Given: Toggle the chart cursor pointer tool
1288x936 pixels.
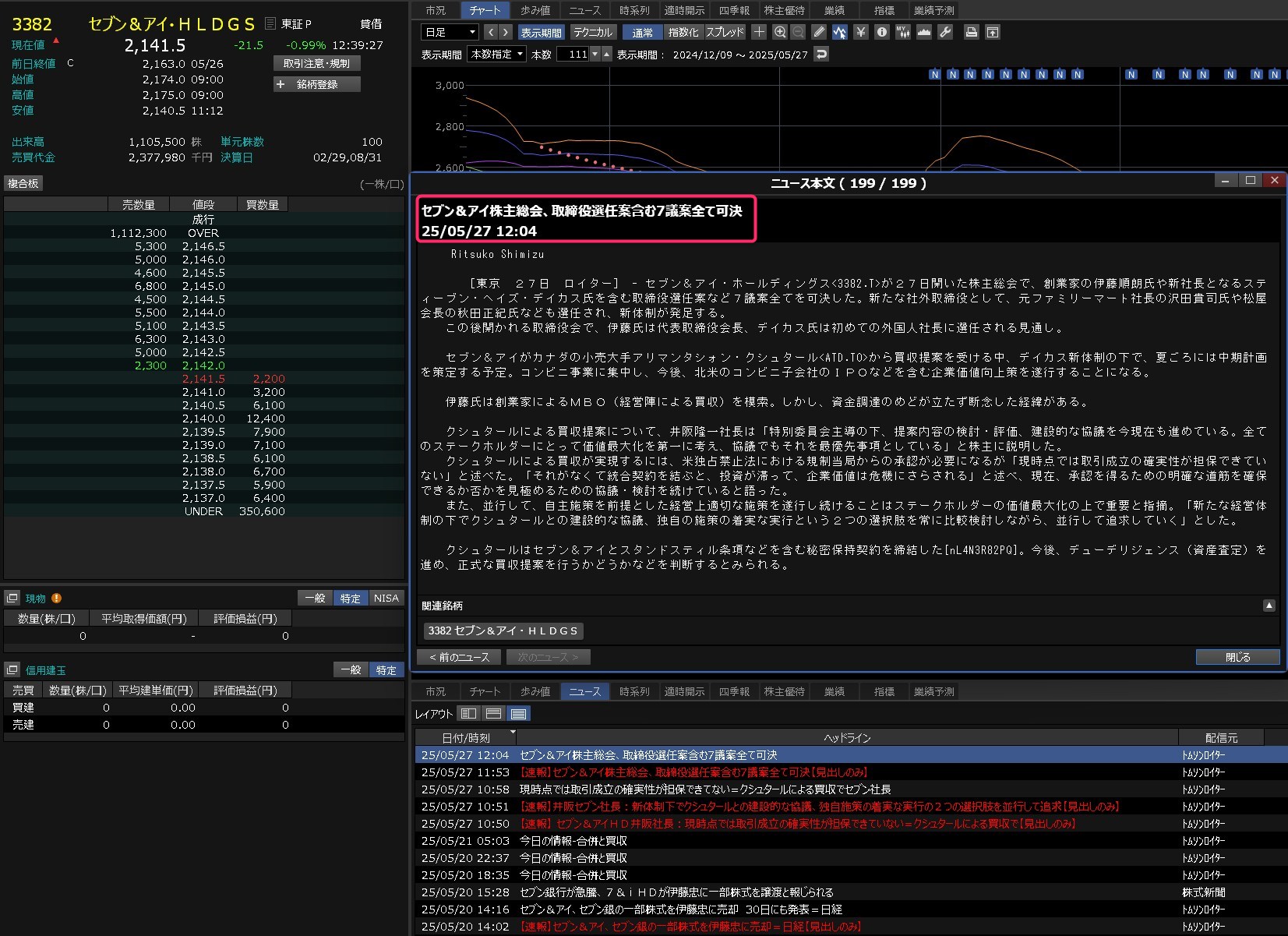Looking at the screenshot, I should tap(839, 32).
